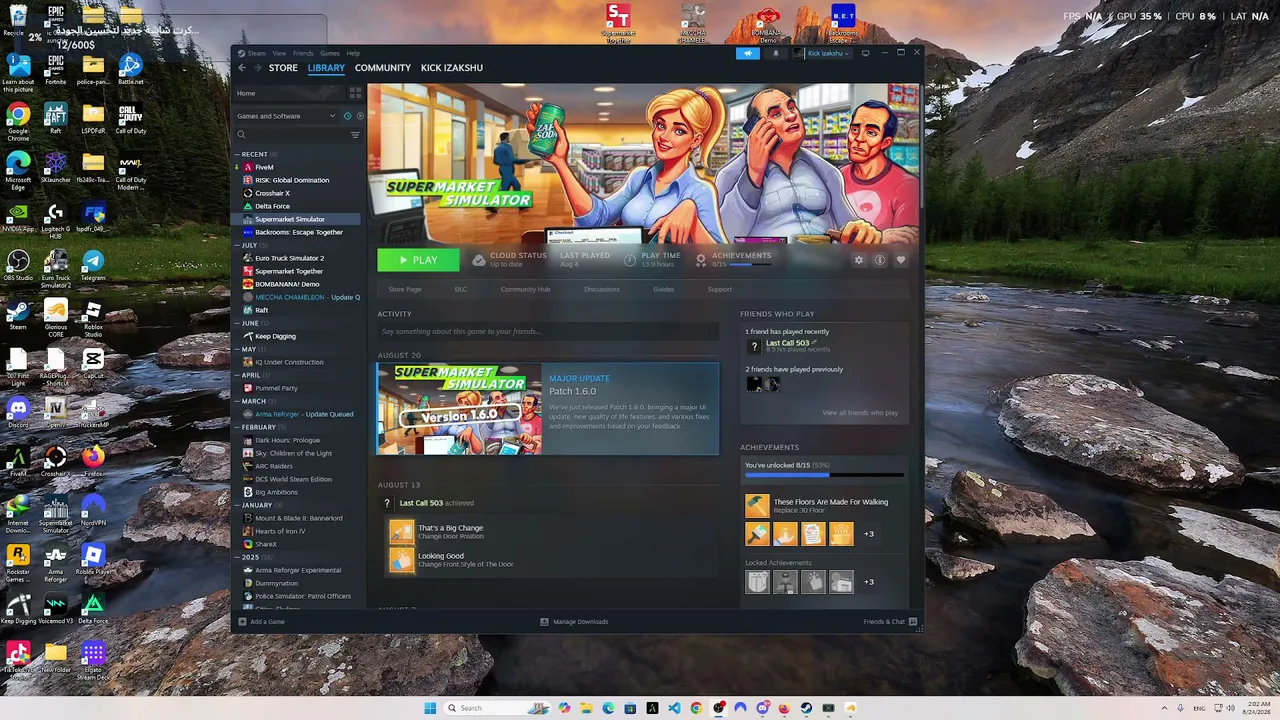Image resolution: width=1280 pixels, height=720 pixels.
Task: Click the unlocked achievements +3 counter
Action: (x=869, y=534)
